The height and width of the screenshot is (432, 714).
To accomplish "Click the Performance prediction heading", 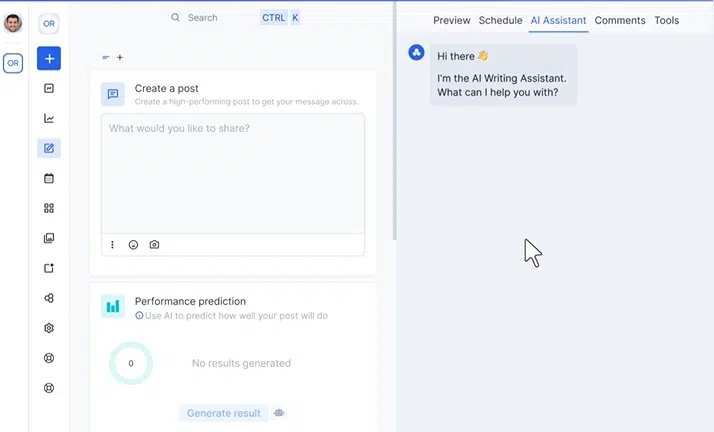I will coord(190,301).
